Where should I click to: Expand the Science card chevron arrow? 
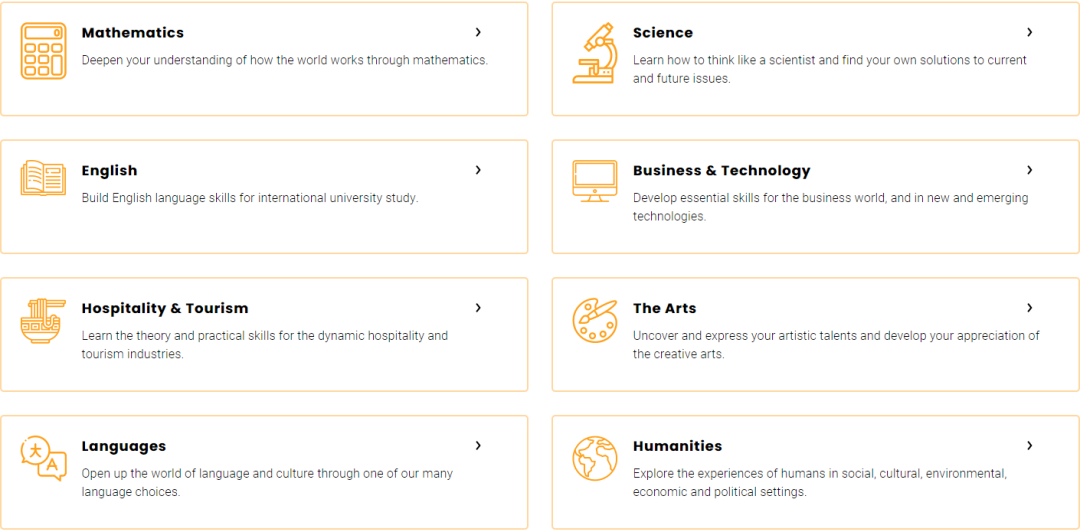point(1030,32)
